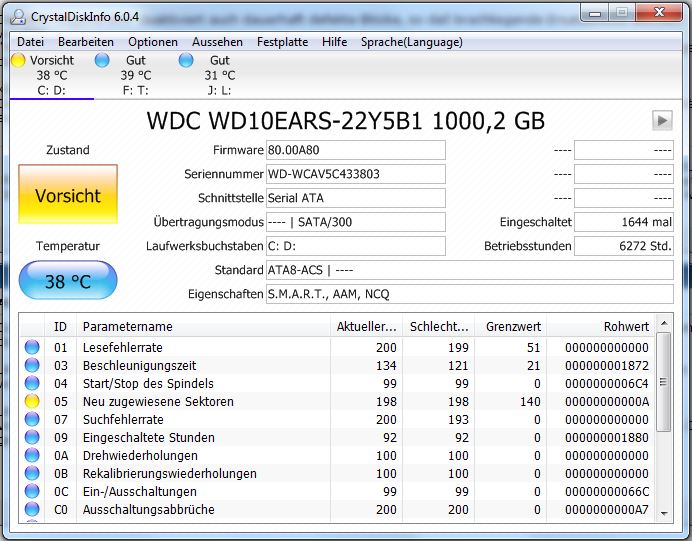Image resolution: width=692 pixels, height=541 pixels.
Task: Open the Optionen menu
Action: pyautogui.click(x=153, y=42)
